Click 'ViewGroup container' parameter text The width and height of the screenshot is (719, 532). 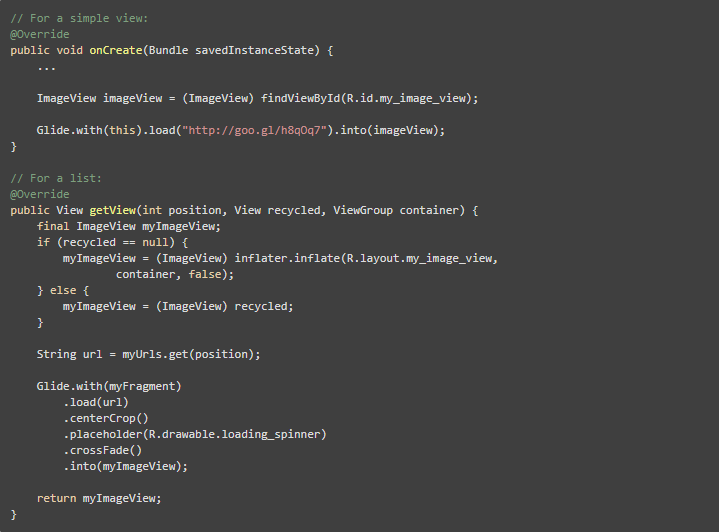click(396, 211)
